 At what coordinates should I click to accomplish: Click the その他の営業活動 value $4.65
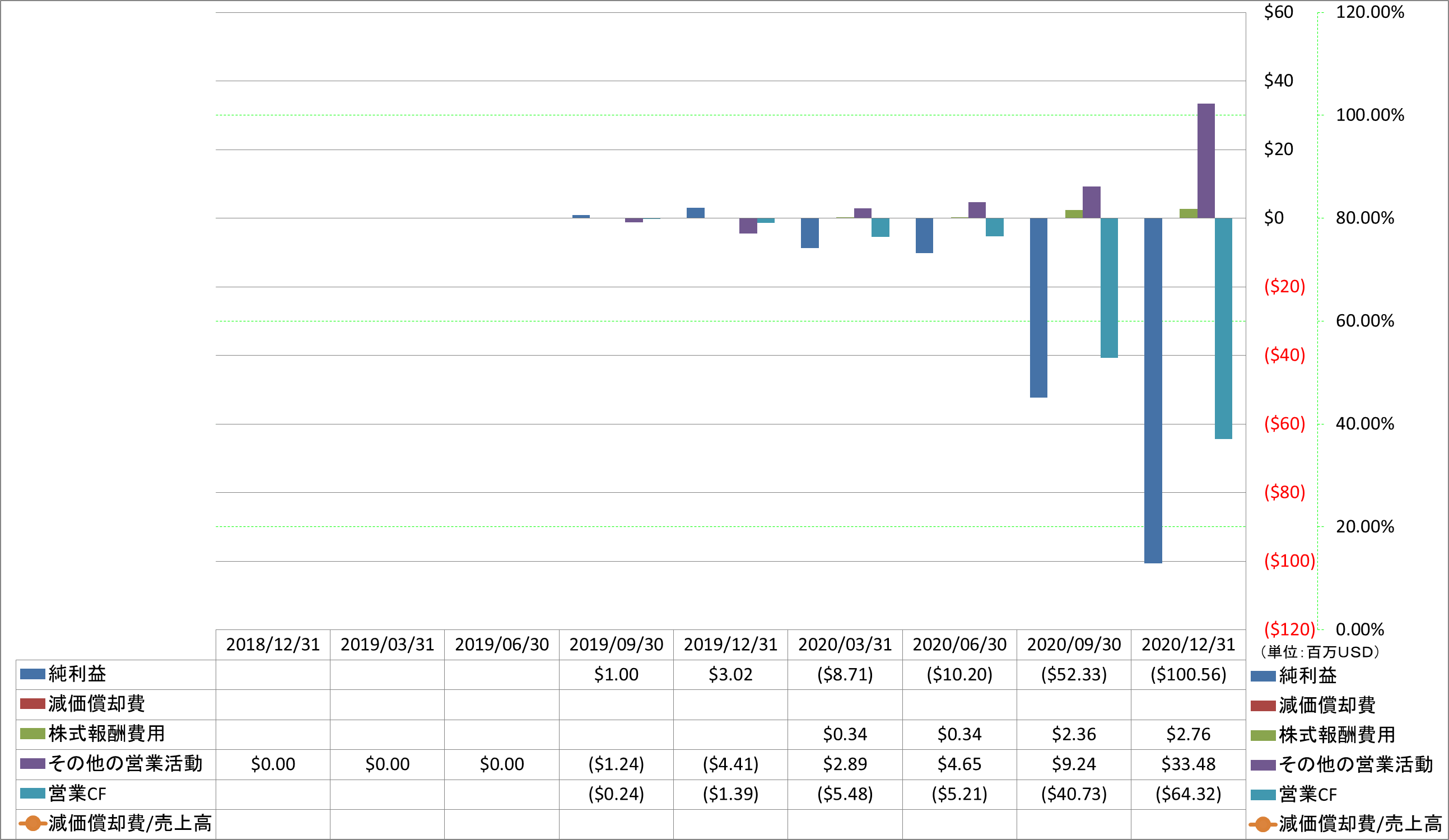[x=959, y=764]
